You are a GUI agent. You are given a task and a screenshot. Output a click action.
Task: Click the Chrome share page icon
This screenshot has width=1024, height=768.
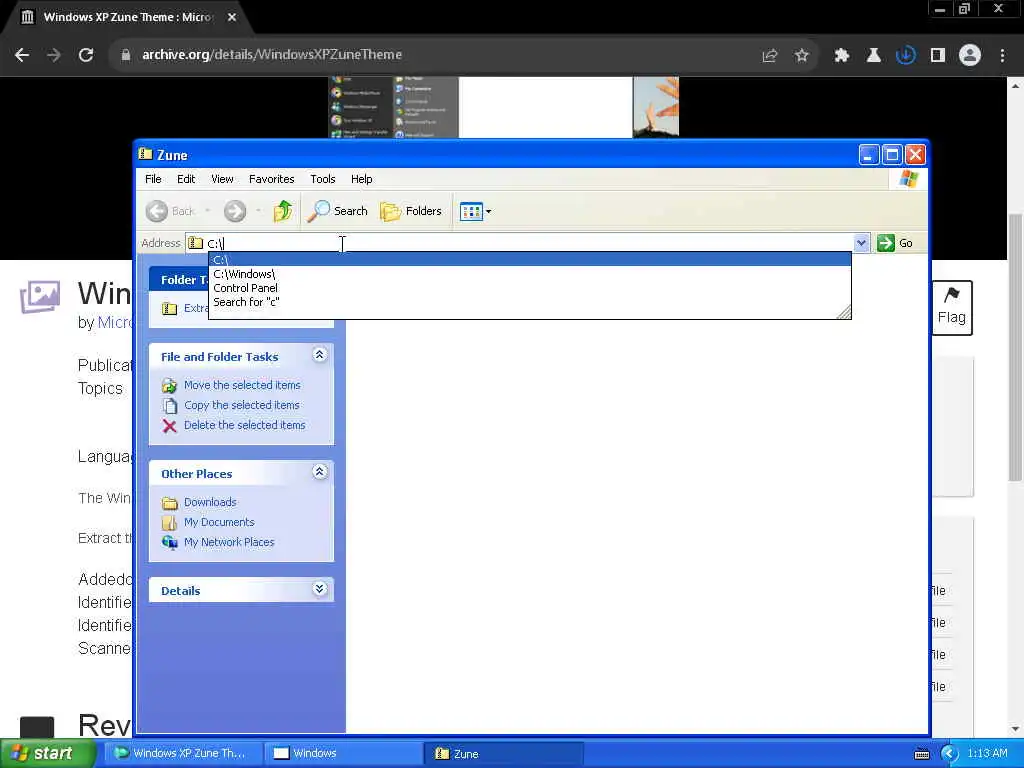click(x=770, y=56)
